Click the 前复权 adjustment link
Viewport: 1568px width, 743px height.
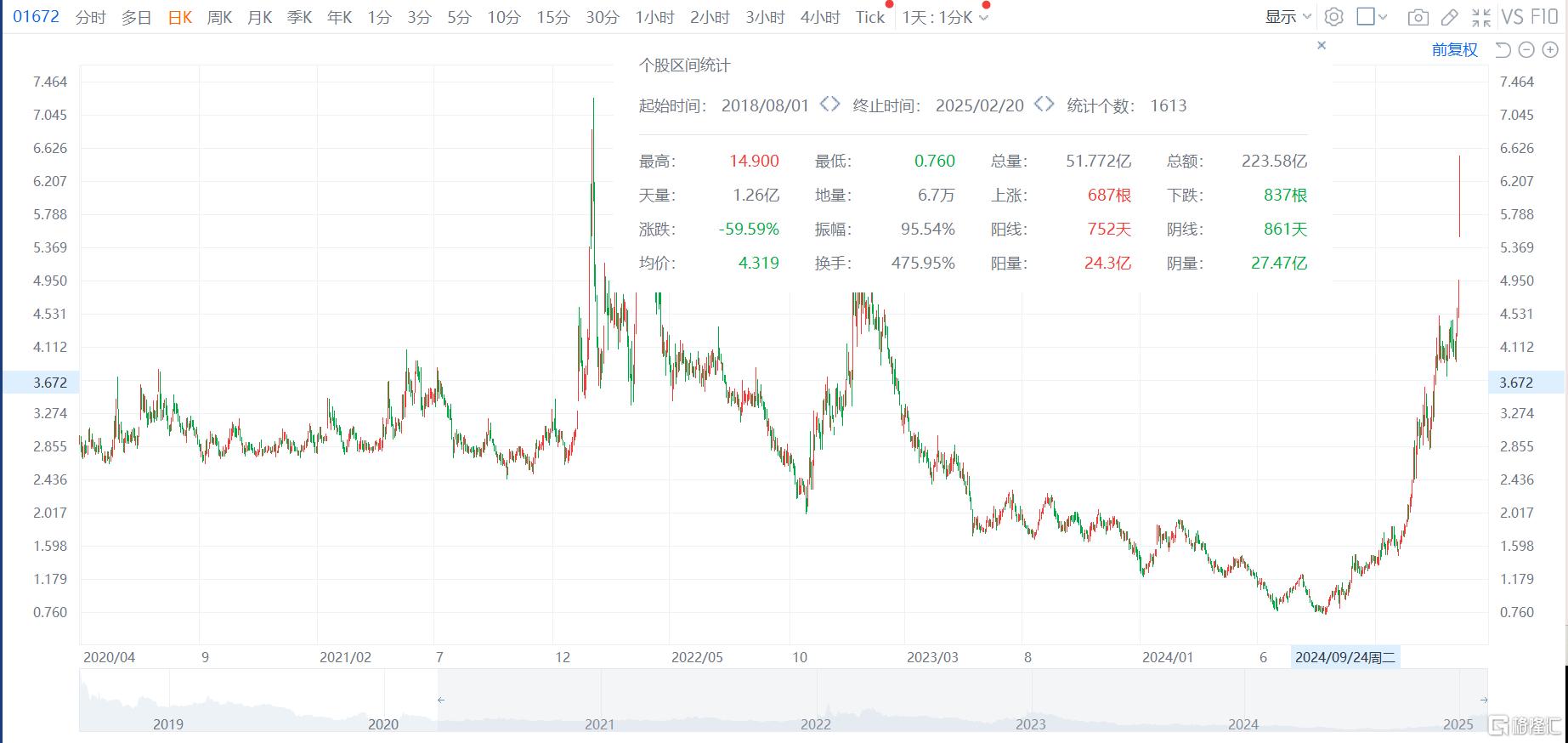click(x=1454, y=50)
